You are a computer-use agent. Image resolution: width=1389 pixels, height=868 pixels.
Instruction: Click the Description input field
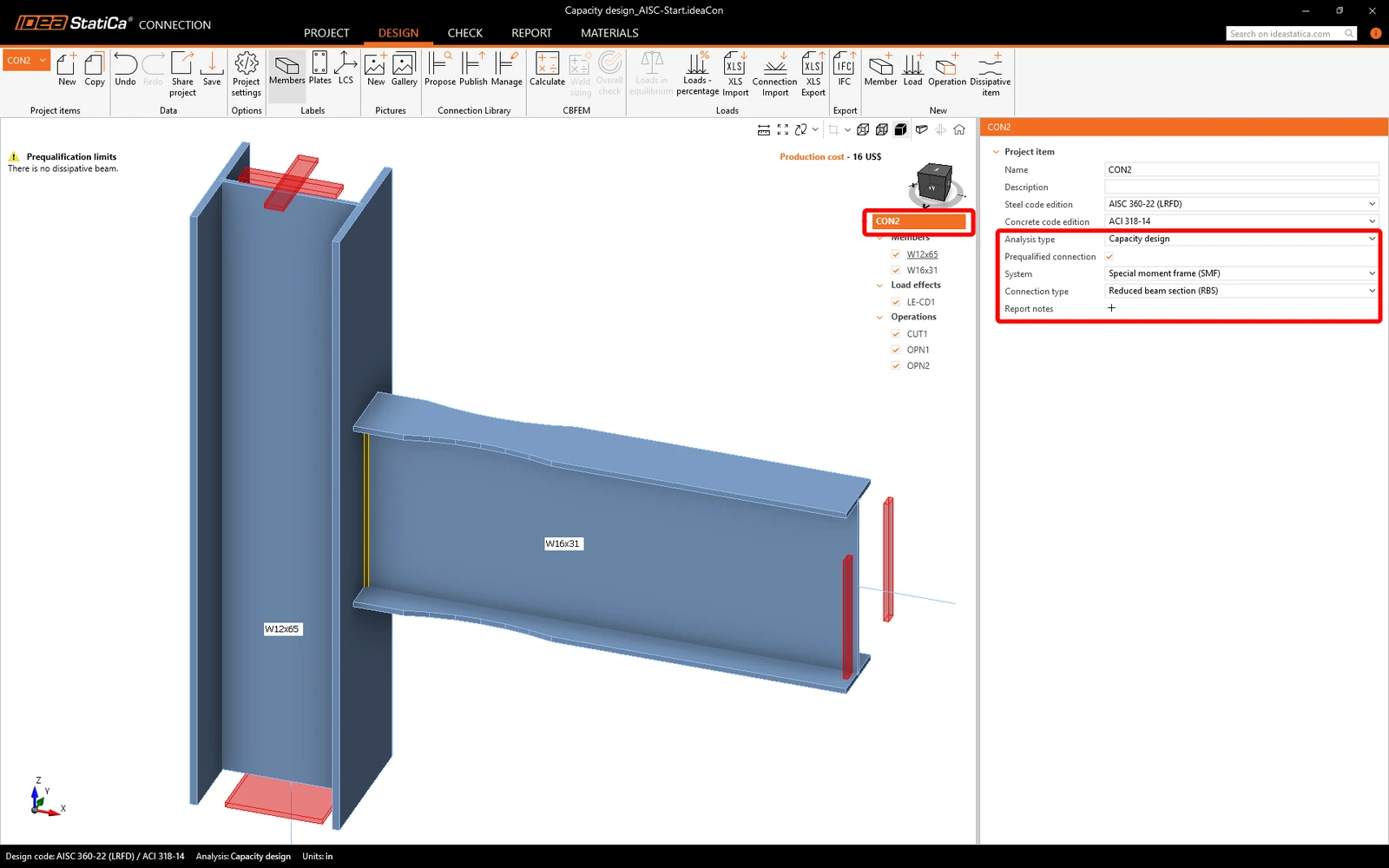coord(1241,187)
